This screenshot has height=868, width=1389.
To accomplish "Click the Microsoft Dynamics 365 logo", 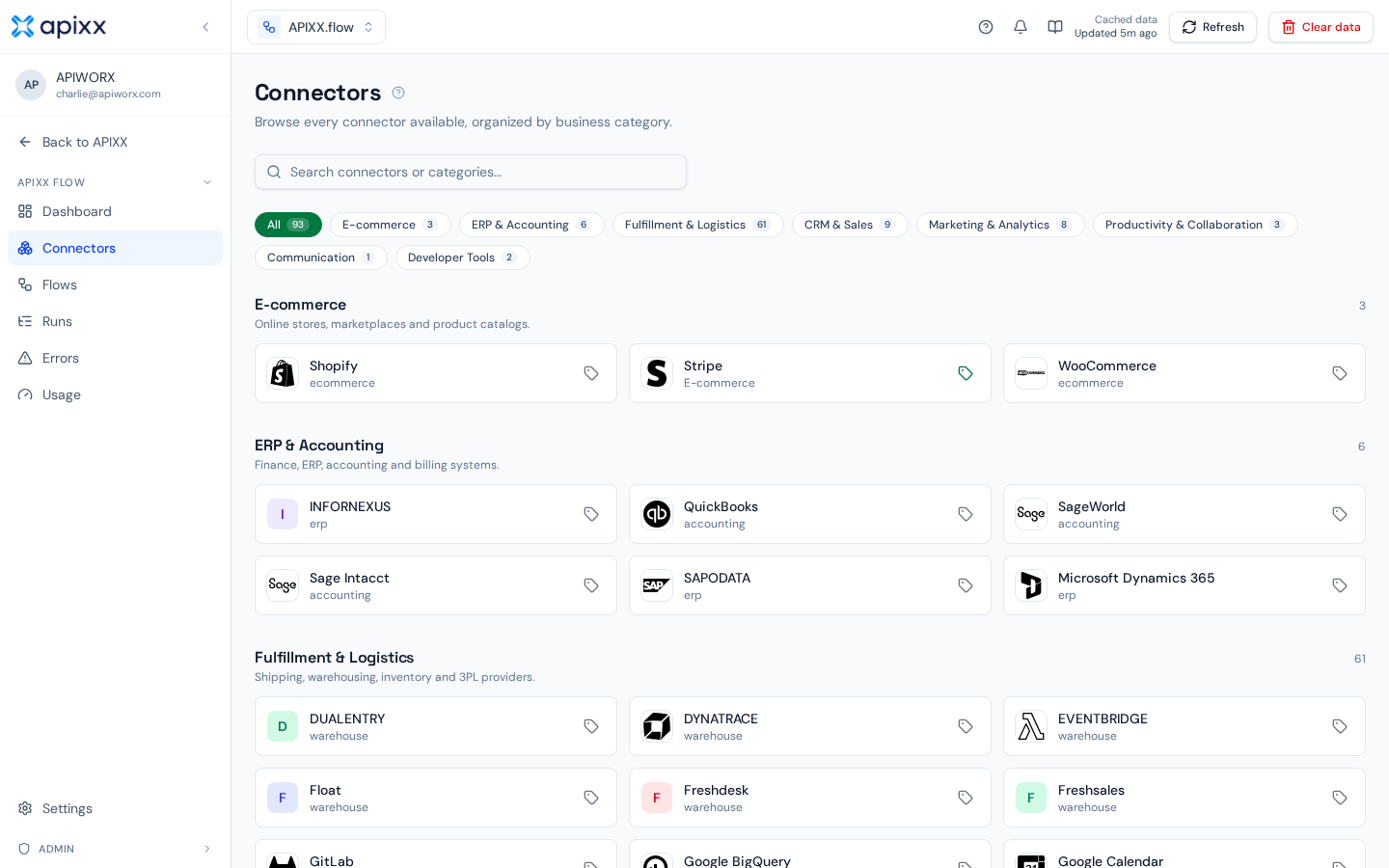I will click(x=1031, y=585).
